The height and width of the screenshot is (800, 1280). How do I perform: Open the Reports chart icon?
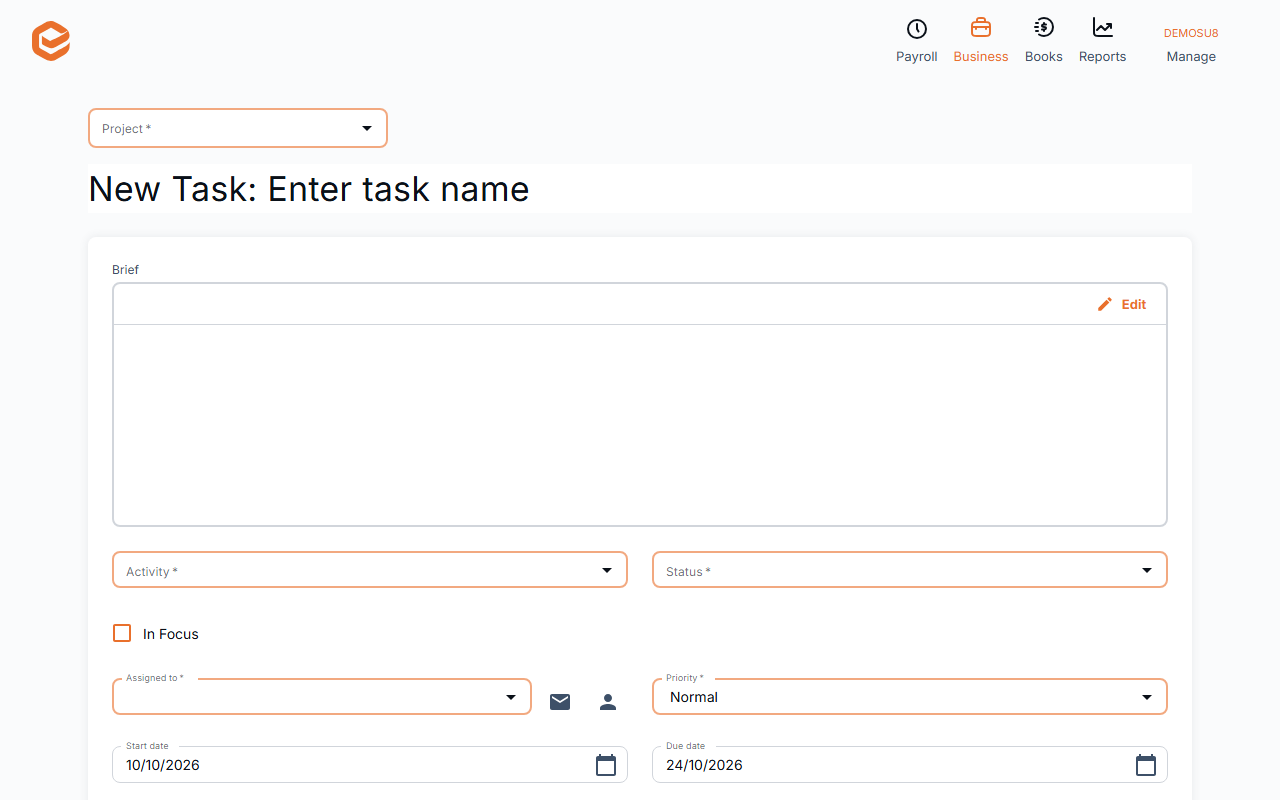point(1103,28)
